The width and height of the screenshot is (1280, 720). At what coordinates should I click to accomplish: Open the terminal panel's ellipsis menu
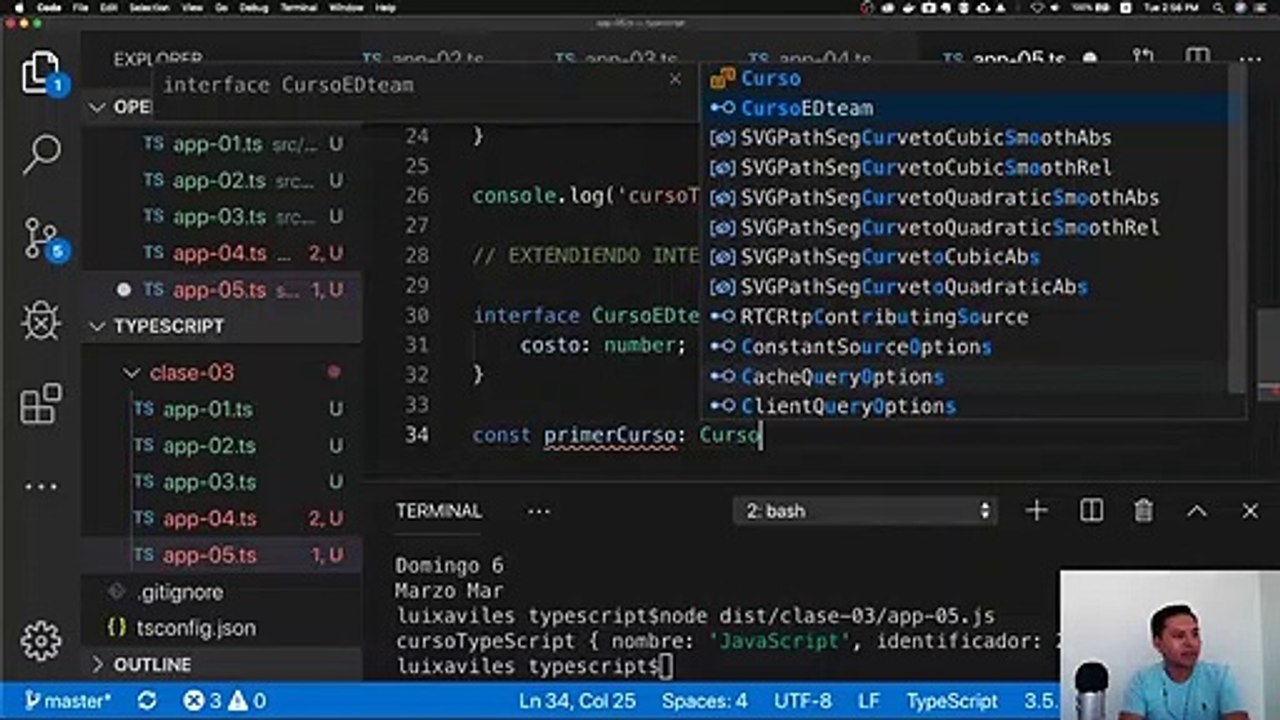(539, 511)
